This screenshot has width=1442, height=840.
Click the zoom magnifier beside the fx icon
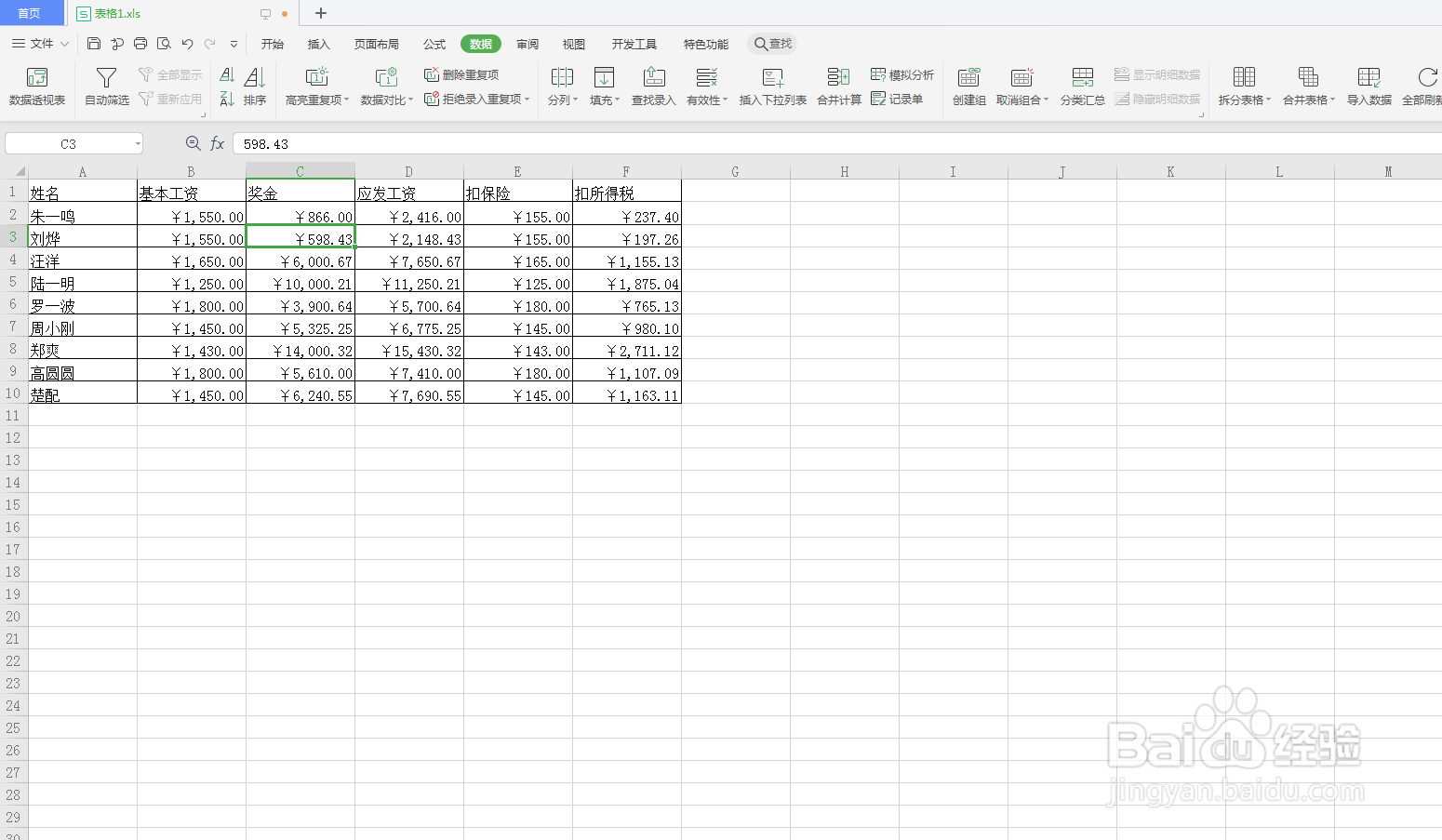click(193, 143)
